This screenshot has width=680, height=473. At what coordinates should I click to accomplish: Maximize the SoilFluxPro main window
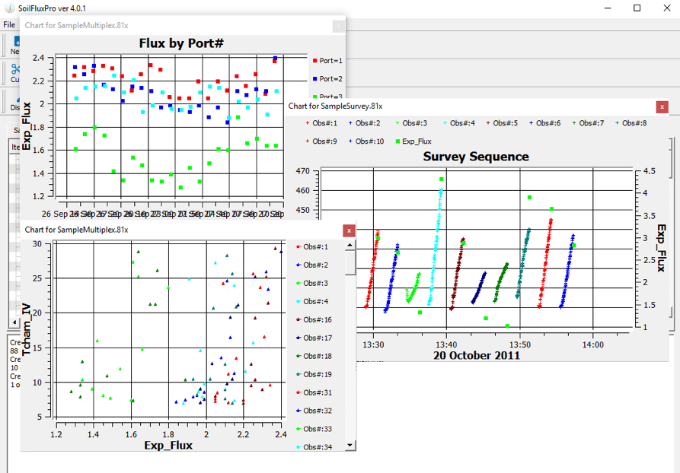click(636, 8)
